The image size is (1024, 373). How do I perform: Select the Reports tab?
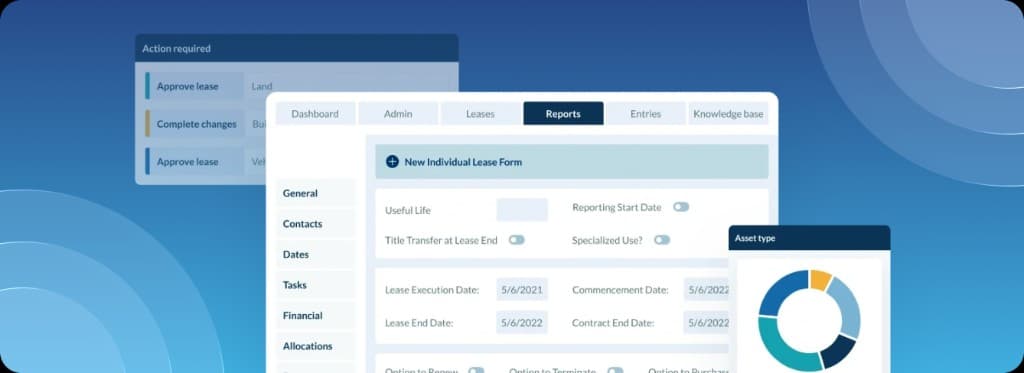(x=563, y=114)
